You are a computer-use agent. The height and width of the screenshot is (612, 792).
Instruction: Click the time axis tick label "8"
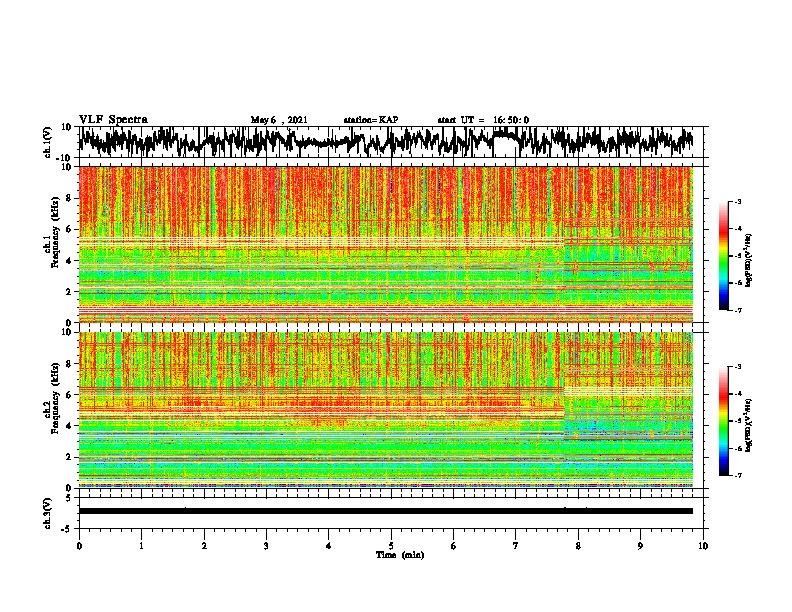[578, 546]
